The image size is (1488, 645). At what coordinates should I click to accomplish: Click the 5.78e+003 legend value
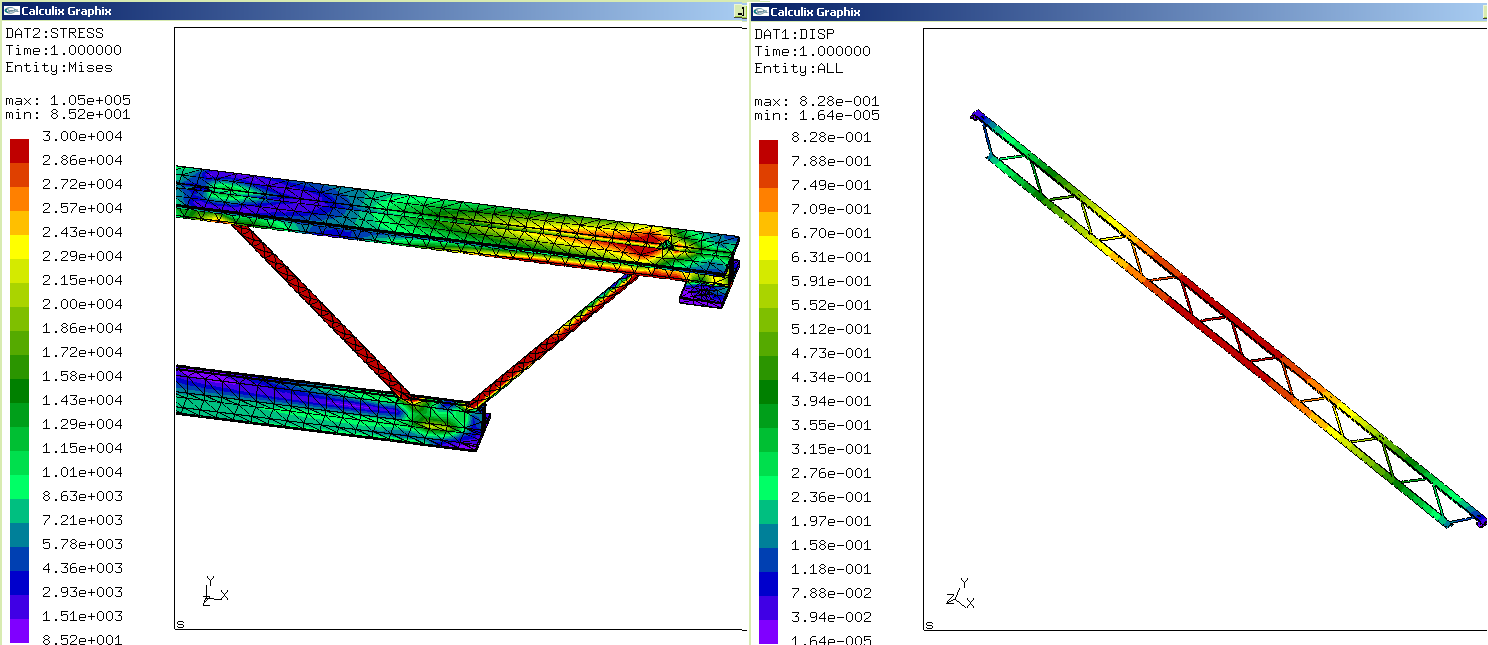(x=81, y=544)
